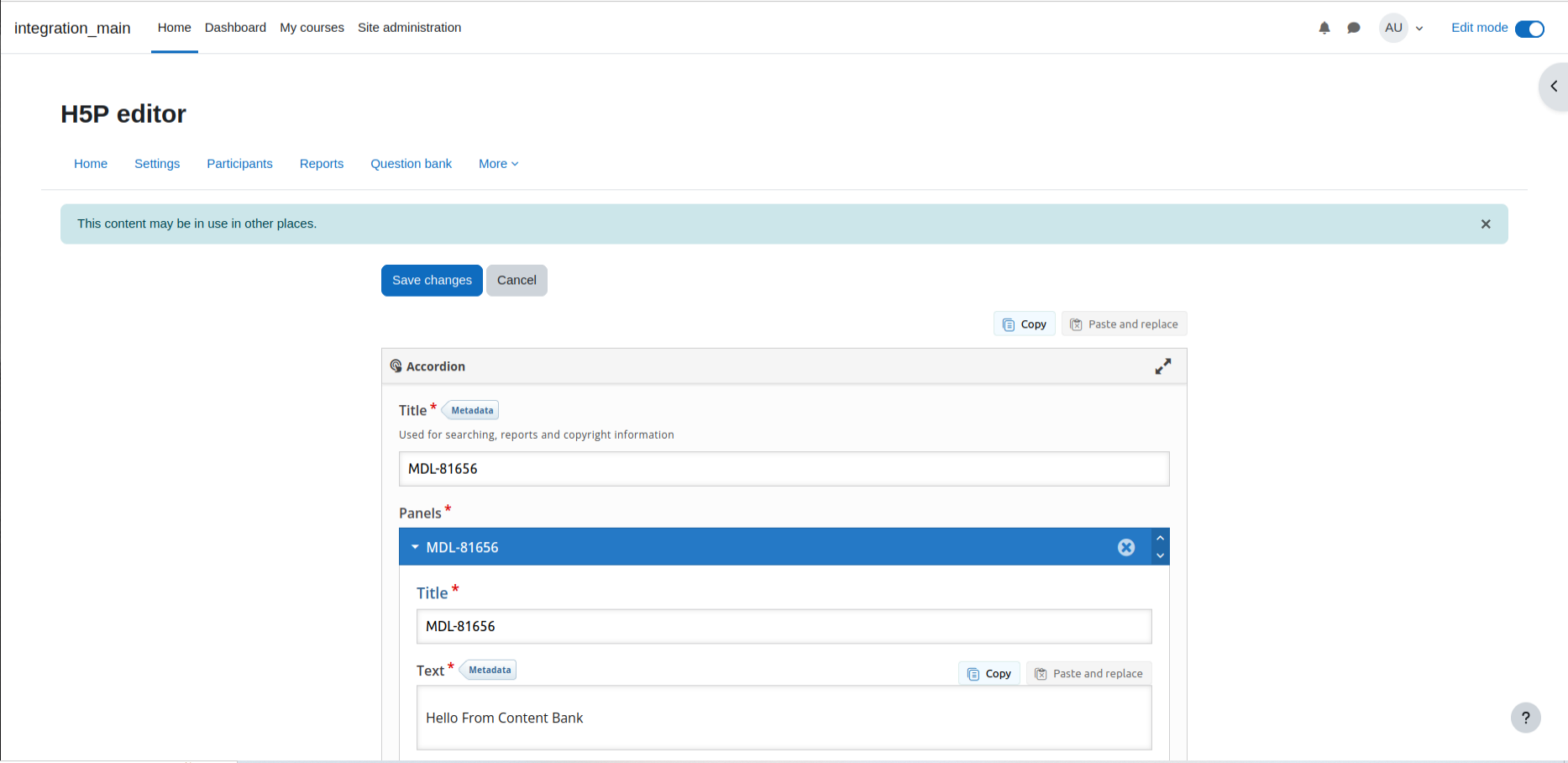This screenshot has height=763, width=1568.
Task: Open Metadata for the Text field
Action: tap(489, 670)
